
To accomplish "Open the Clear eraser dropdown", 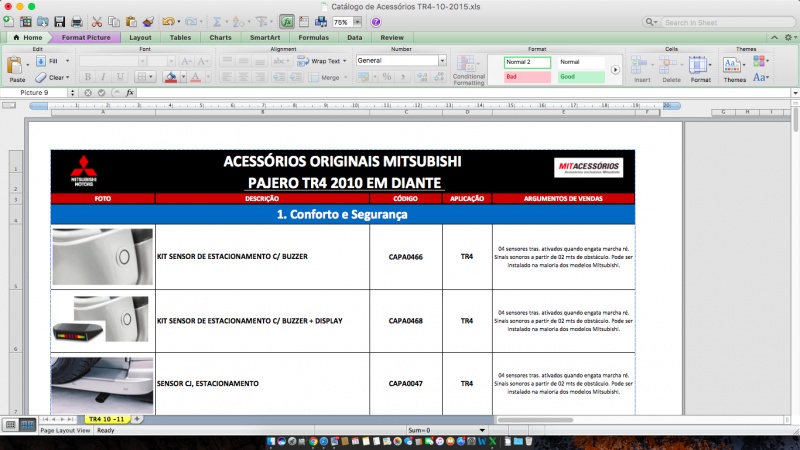I will coord(53,78).
